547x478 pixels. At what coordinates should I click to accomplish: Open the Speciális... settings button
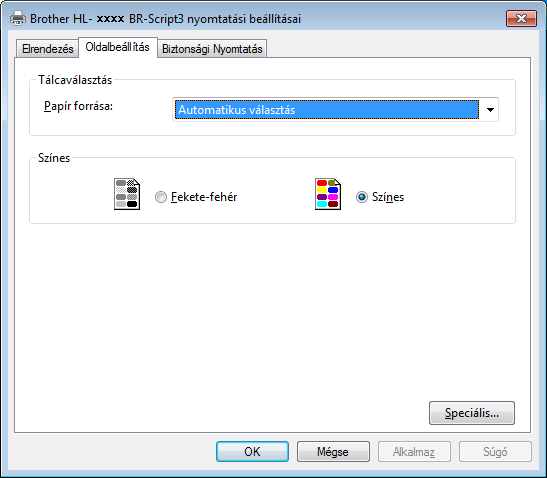coord(472,413)
